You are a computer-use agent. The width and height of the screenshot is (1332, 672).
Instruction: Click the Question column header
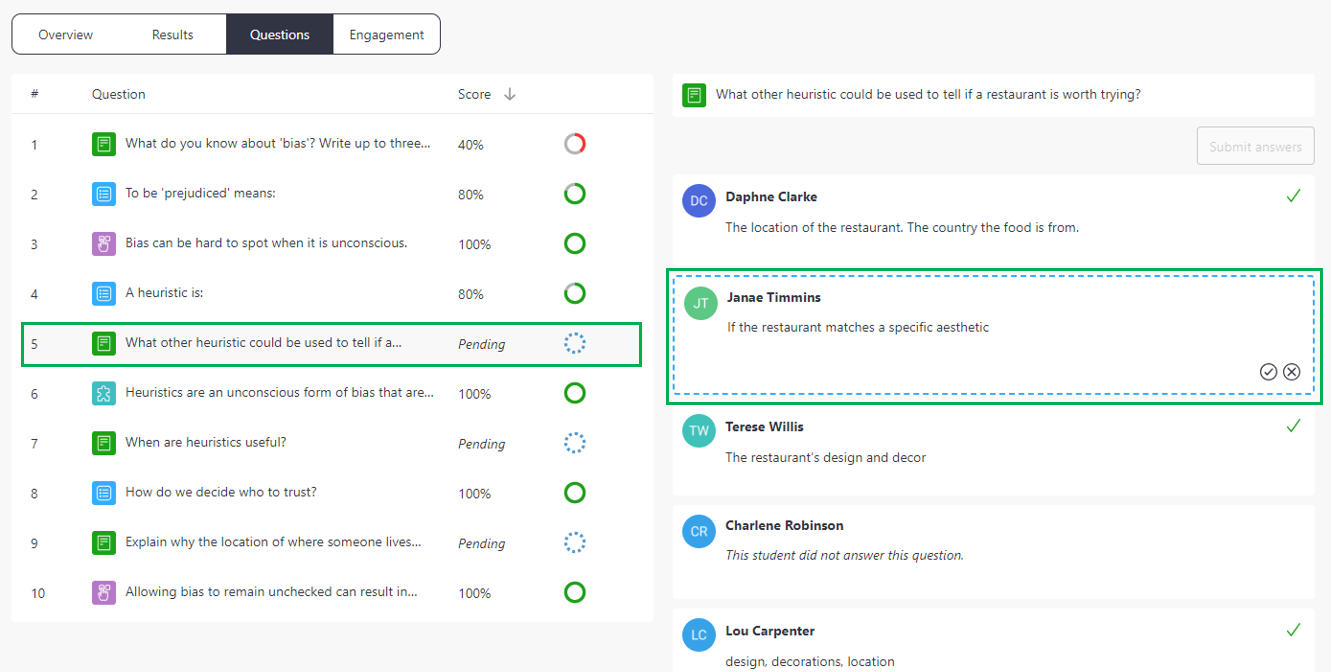click(119, 94)
